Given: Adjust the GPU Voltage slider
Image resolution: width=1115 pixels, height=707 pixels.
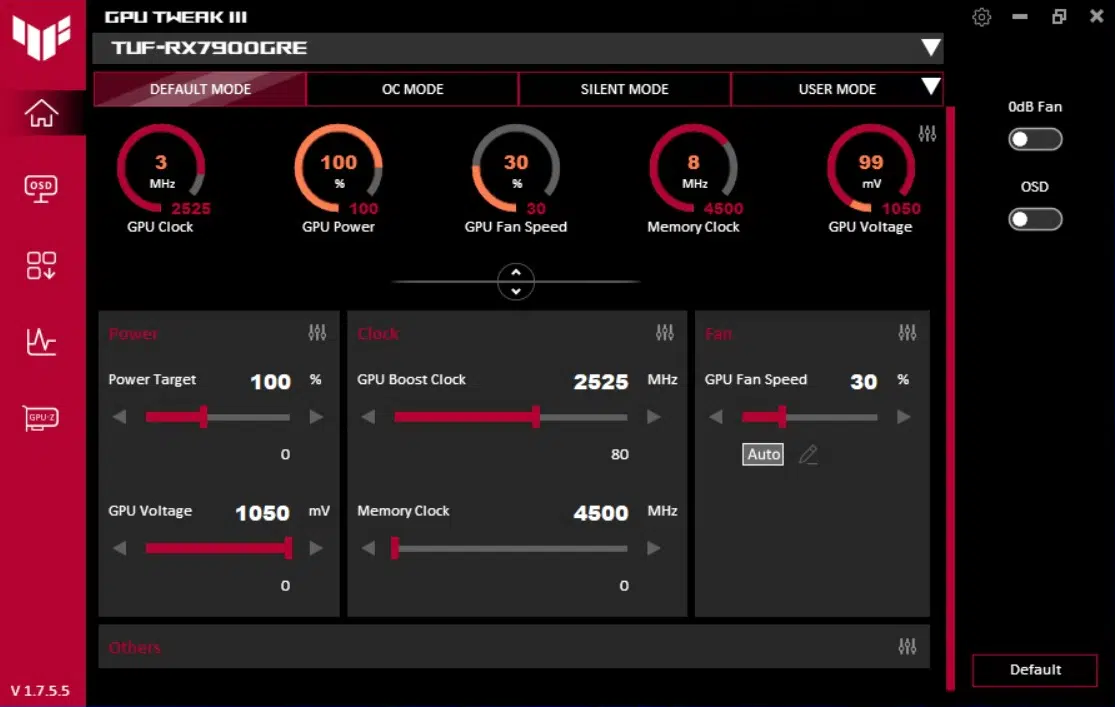Looking at the screenshot, I should tap(218, 548).
